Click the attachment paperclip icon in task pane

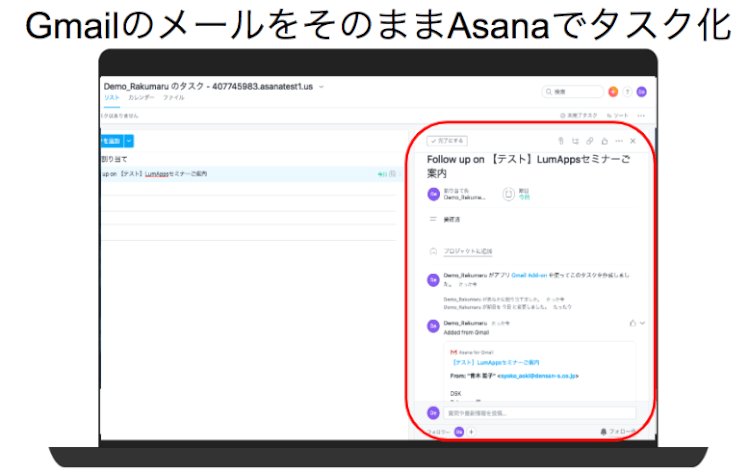(x=561, y=141)
